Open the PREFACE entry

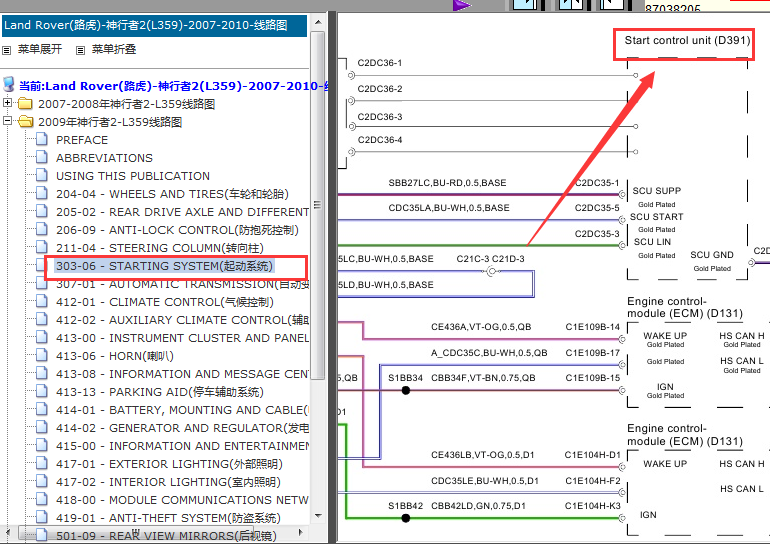(82, 140)
